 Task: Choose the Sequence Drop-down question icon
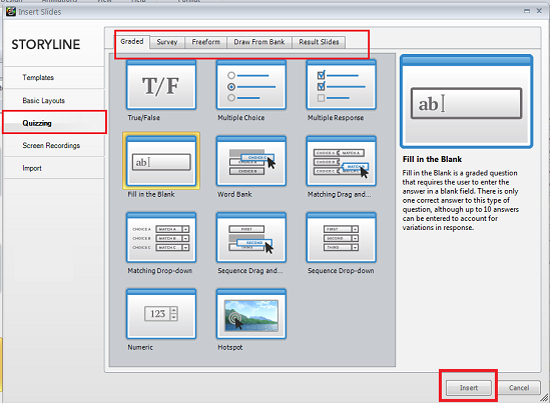point(341,237)
